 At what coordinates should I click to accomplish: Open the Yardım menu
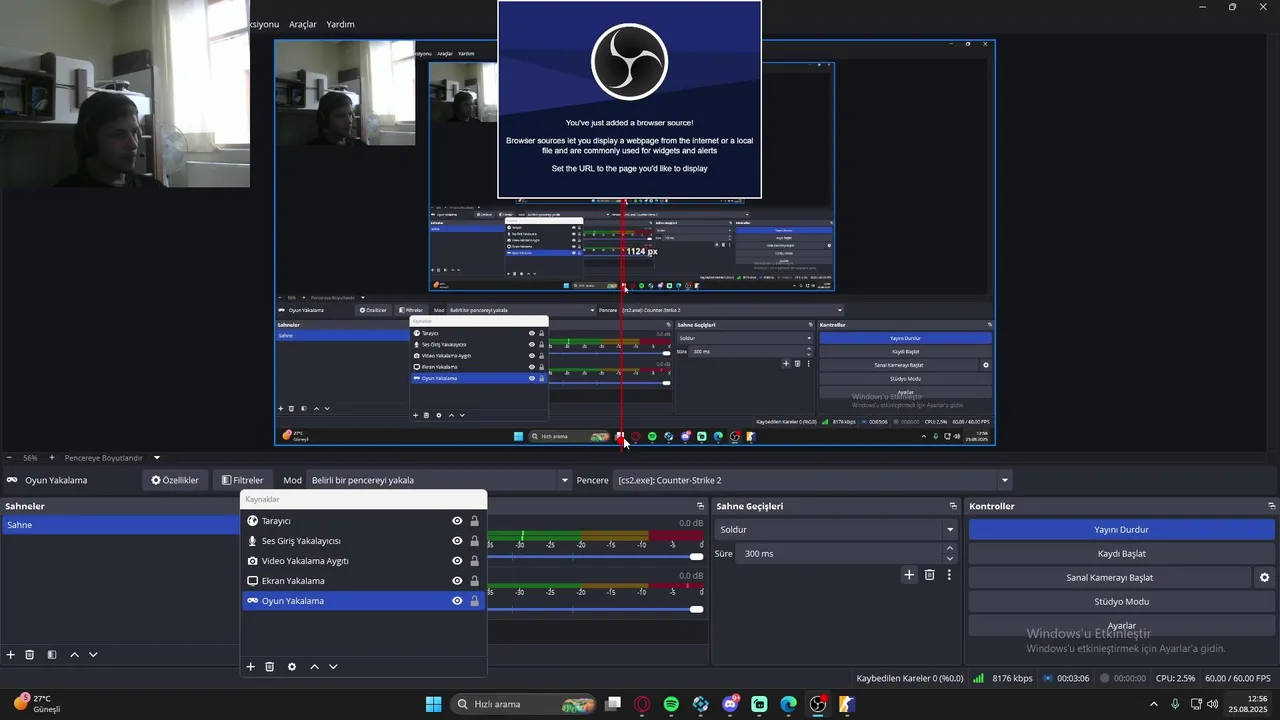341,24
